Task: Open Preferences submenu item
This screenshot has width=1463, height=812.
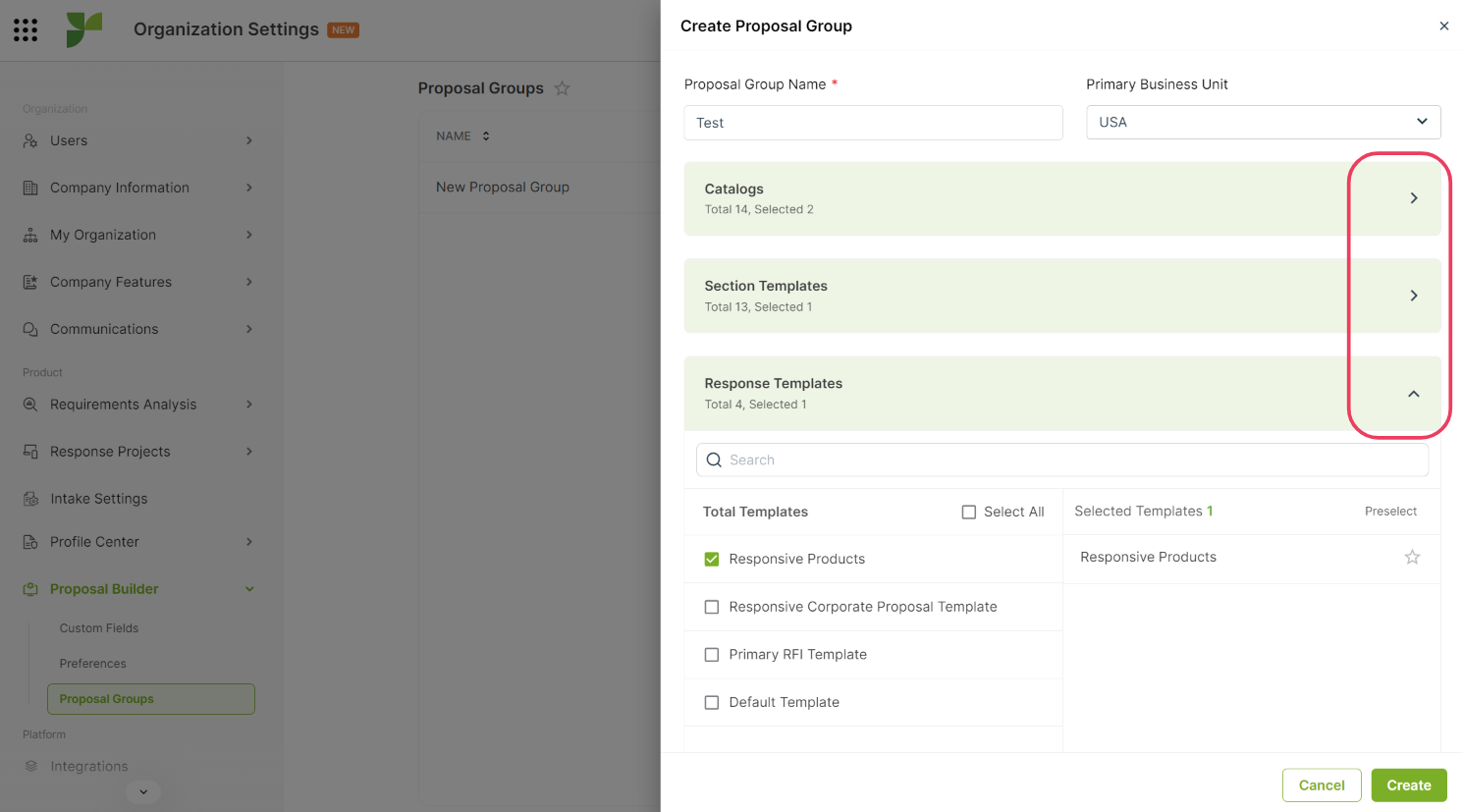Action: [92, 664]
